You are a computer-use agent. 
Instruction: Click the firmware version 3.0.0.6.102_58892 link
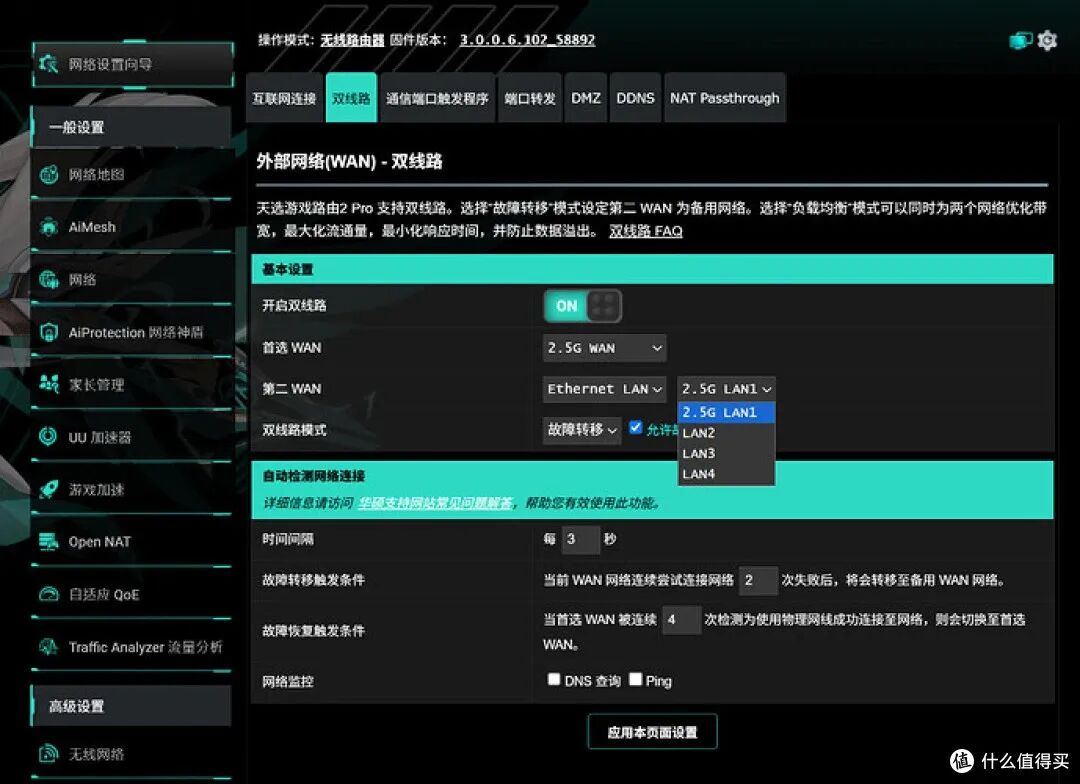[527, 40]
